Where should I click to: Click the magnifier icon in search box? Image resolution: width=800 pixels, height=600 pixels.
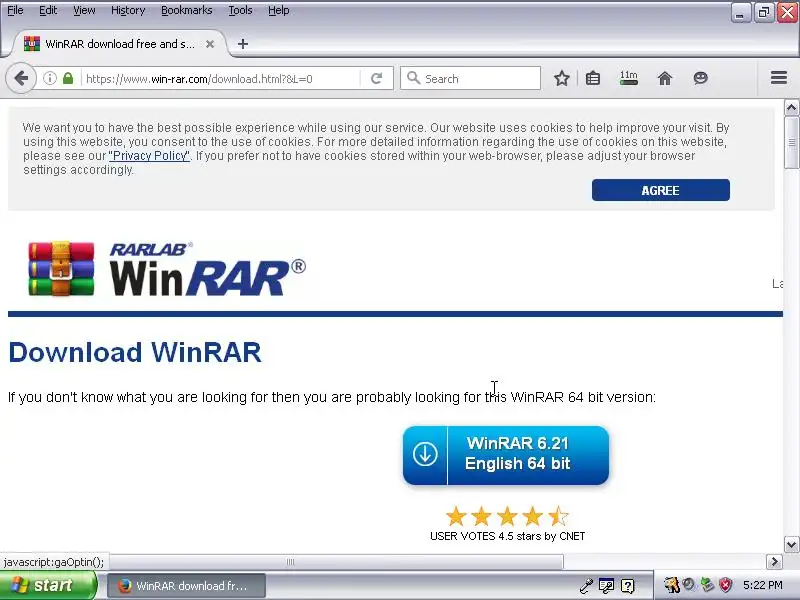tap(413, 78)
